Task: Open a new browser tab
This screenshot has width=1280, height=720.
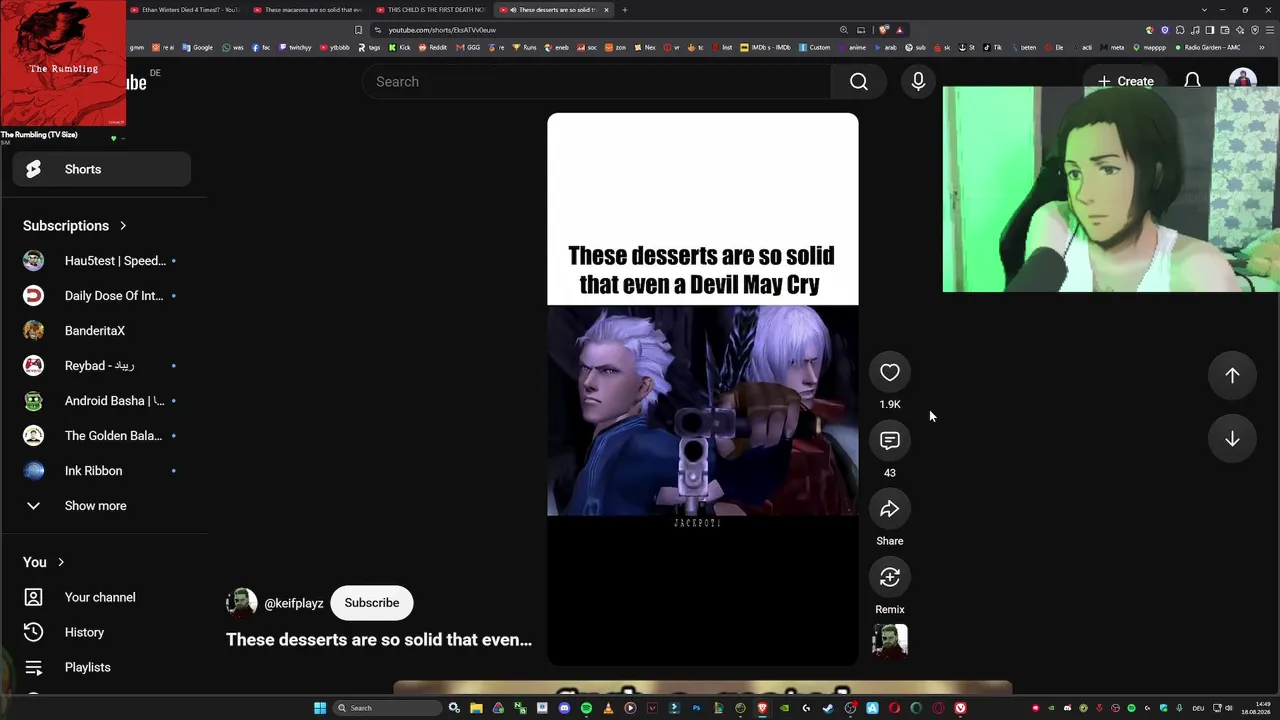Action: [x=624, y=10]
